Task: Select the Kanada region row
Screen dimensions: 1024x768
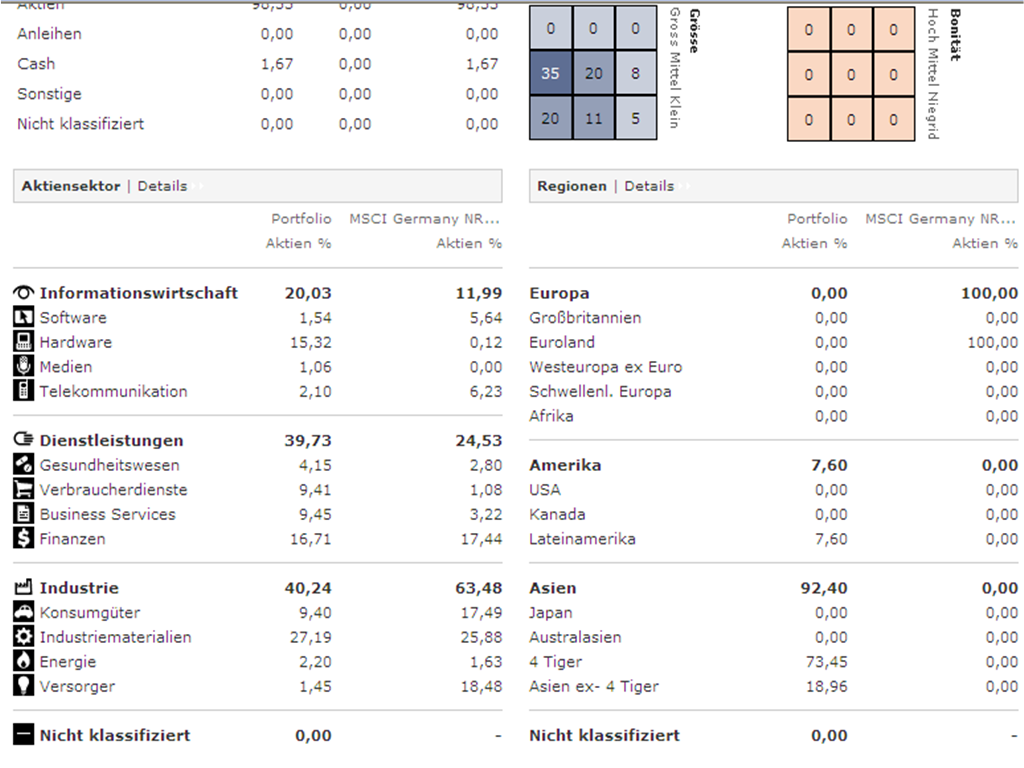Action: 773,515
